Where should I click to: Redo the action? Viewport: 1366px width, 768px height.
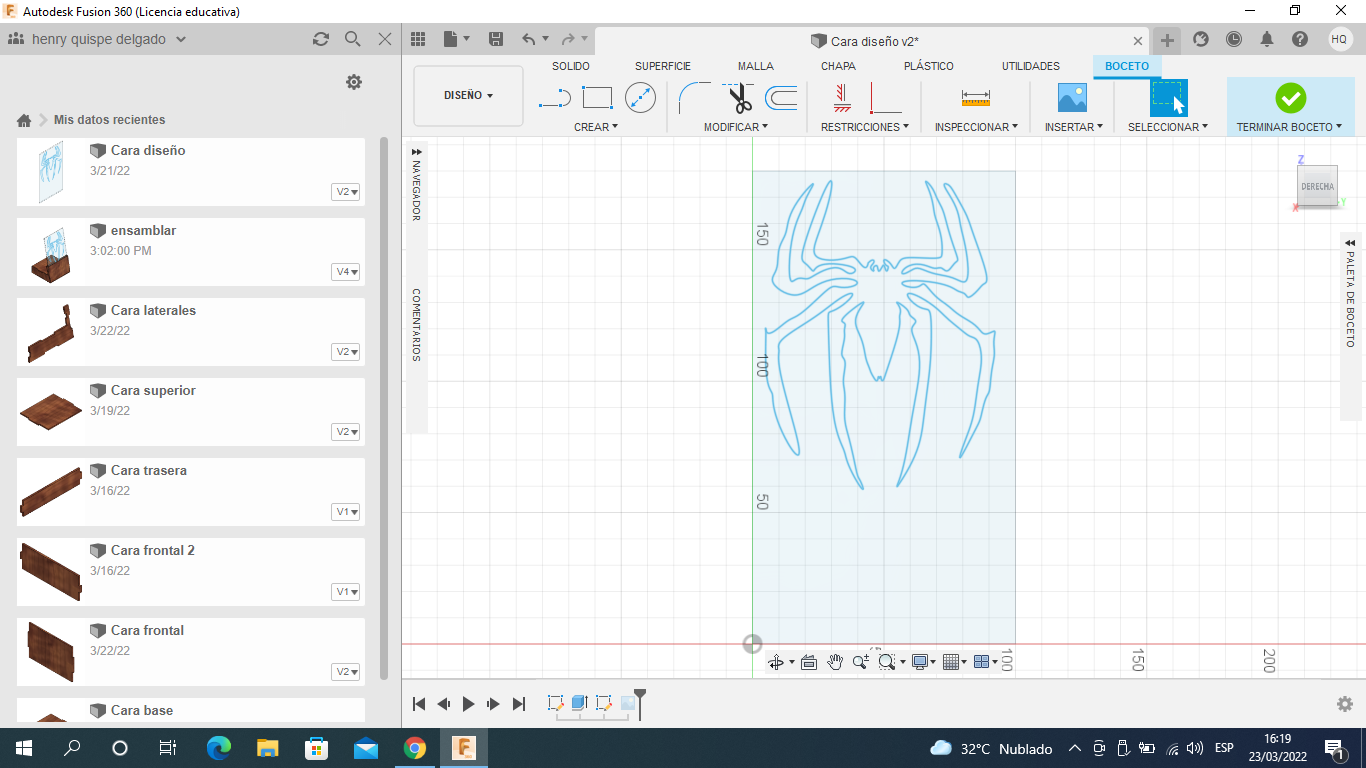(568, 39)
